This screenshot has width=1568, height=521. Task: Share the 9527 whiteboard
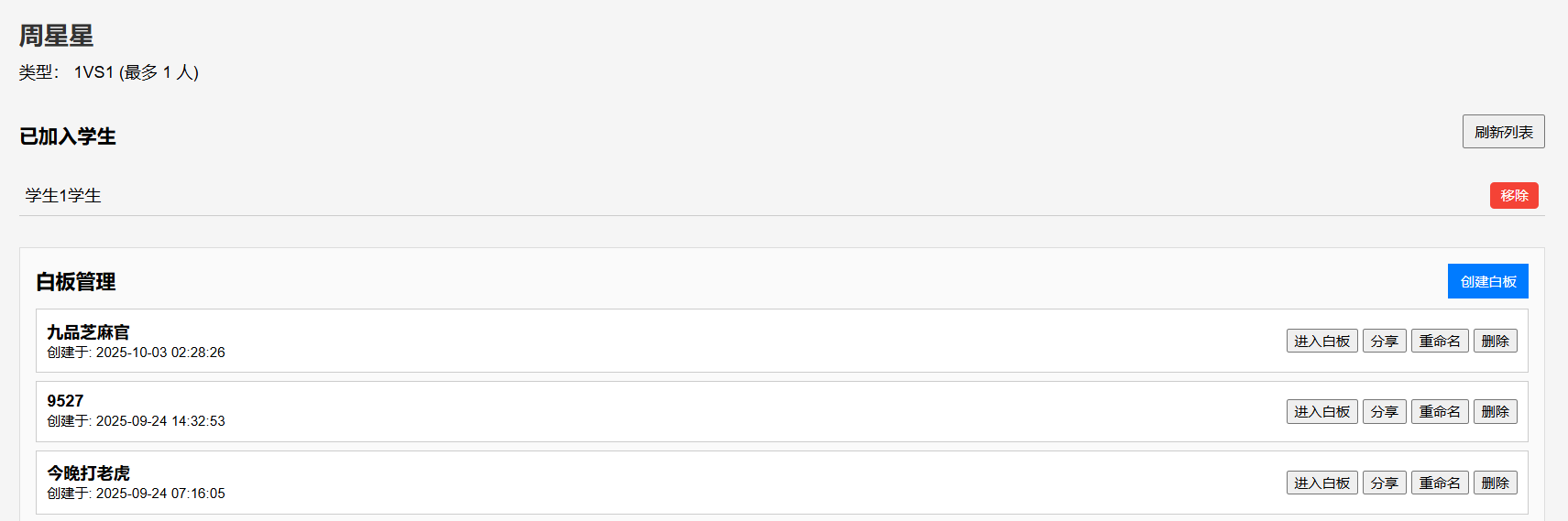pyautogui.click(x=1384, y=412)
